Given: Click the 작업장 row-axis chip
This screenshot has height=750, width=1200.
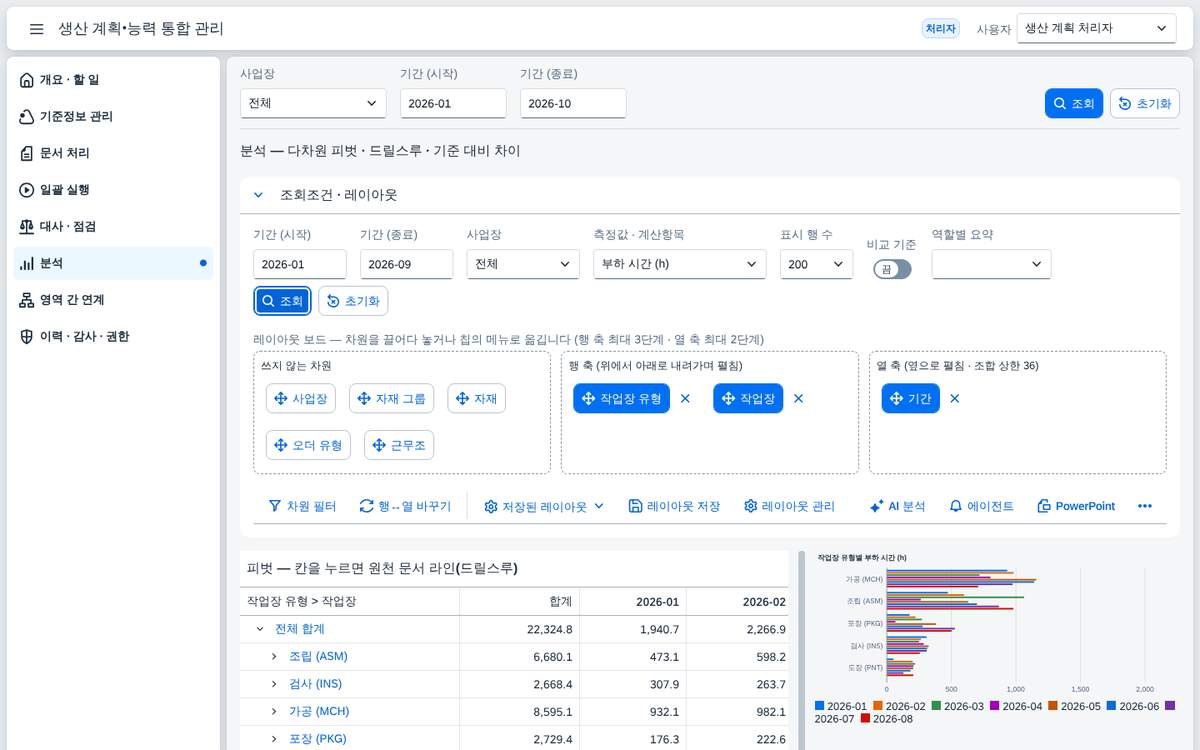Looking at the screenshot, I should point(748,398).
